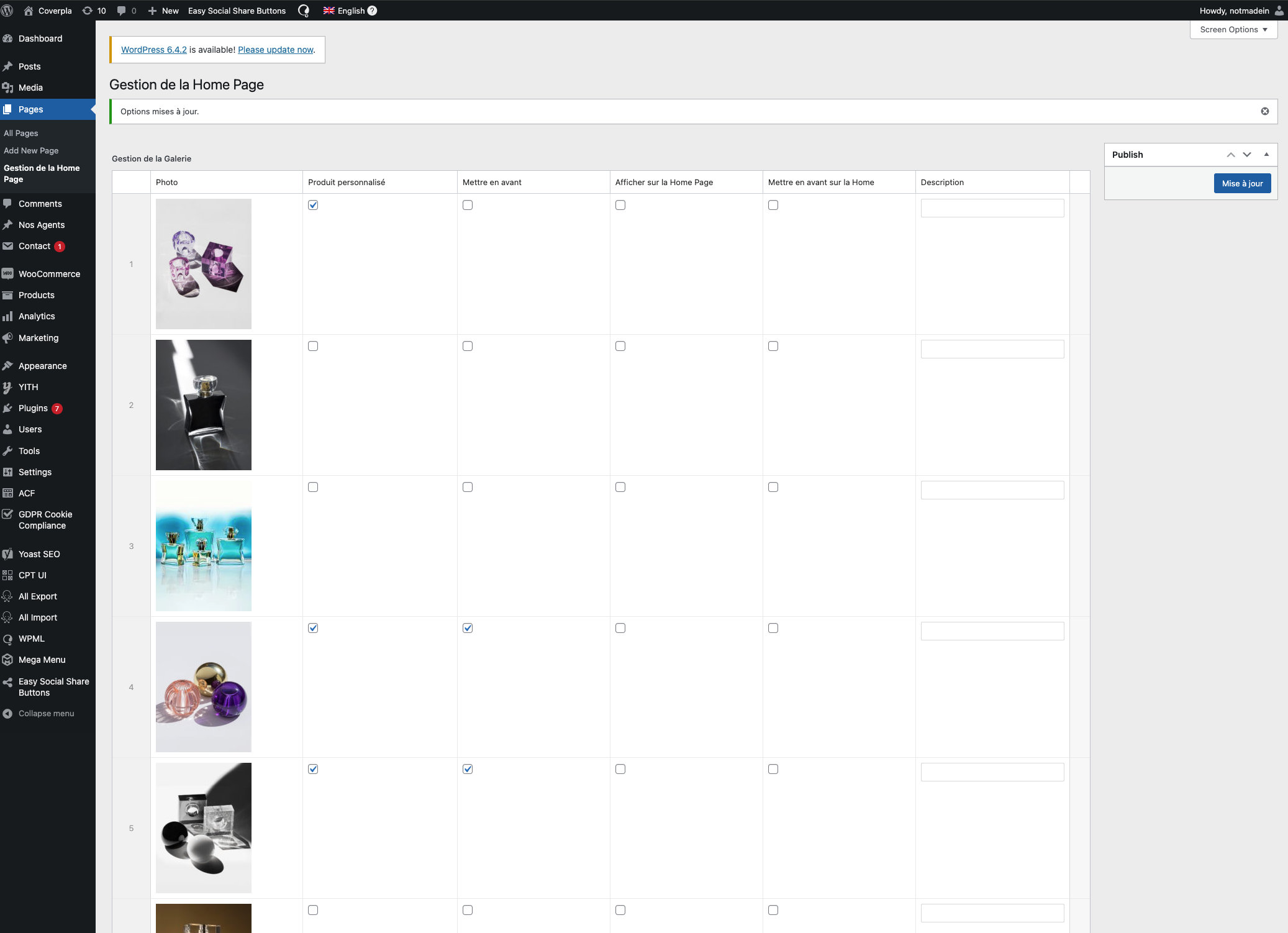The height and width of the screenshot is (933, 1288).
Task: Dismiss the Options mises à jour notice
Action: (x=1265, y=111)
